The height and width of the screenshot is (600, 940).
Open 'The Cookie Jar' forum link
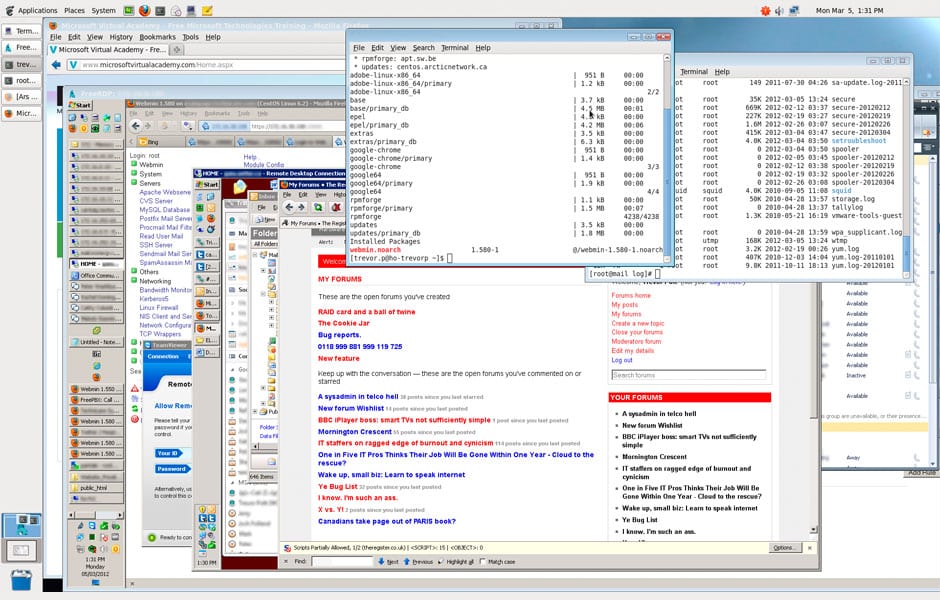point(344,323)
